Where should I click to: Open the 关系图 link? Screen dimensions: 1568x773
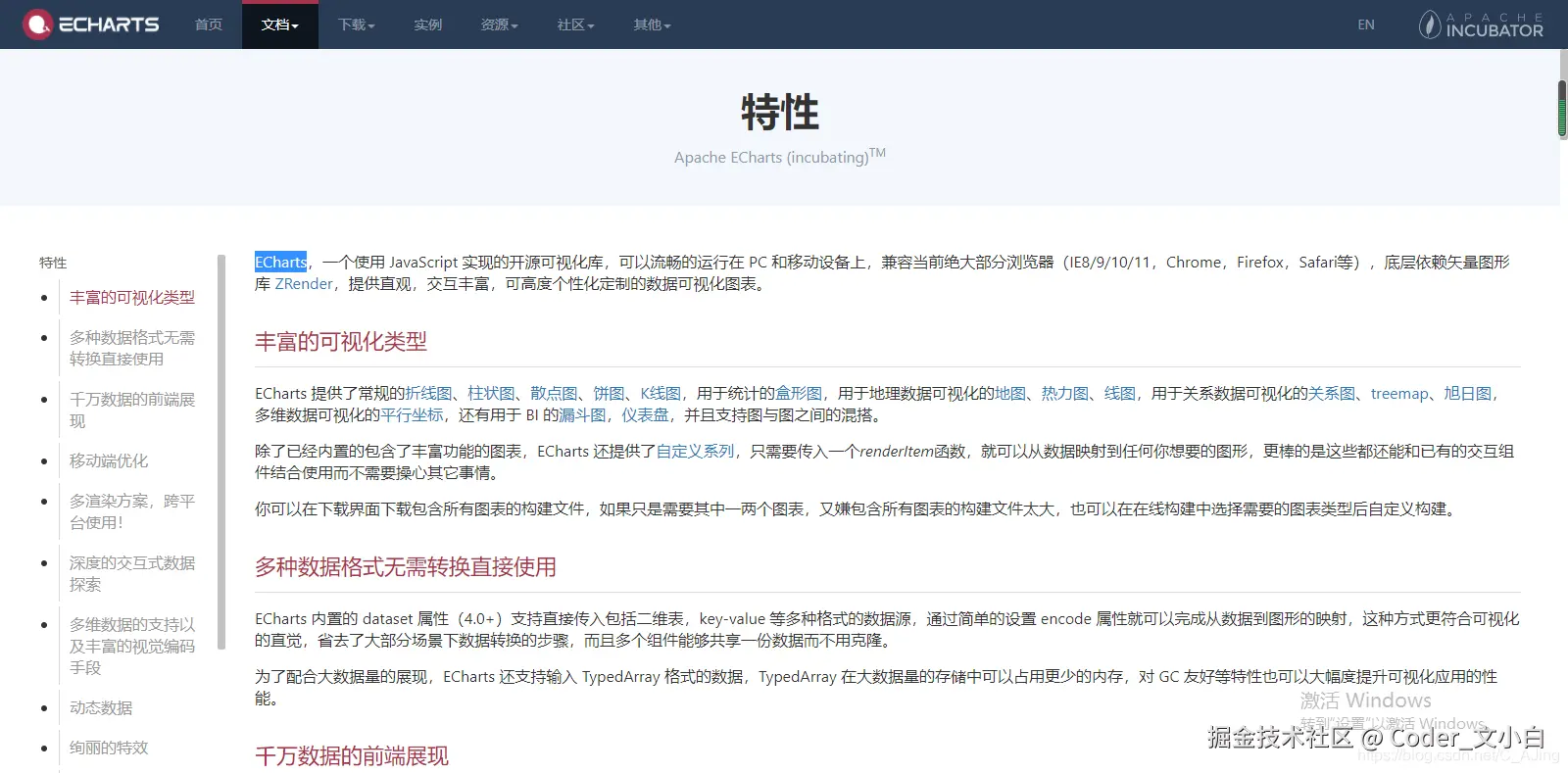pos(1332,393)
